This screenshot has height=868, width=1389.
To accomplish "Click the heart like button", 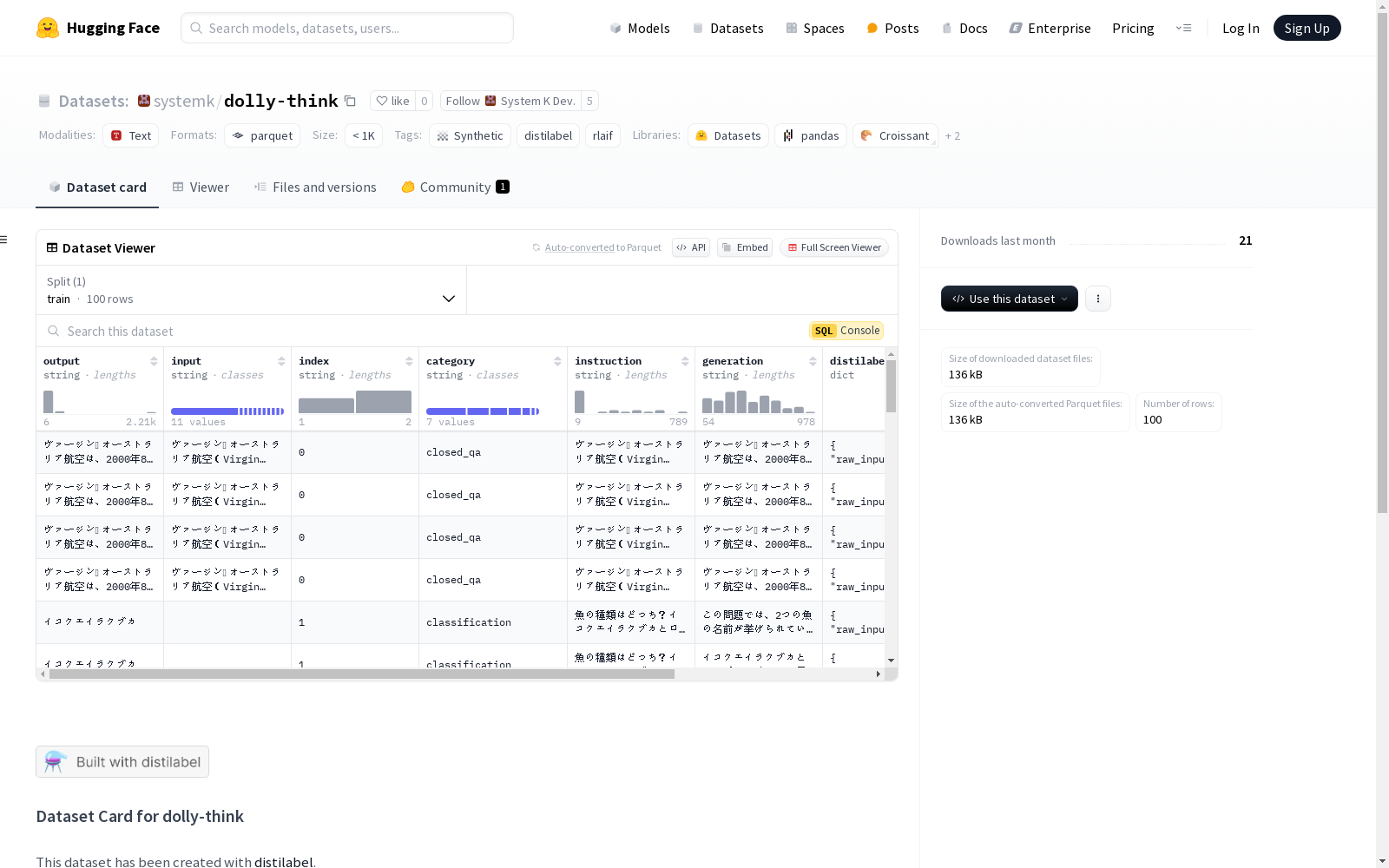I will (x=392, y=101).
